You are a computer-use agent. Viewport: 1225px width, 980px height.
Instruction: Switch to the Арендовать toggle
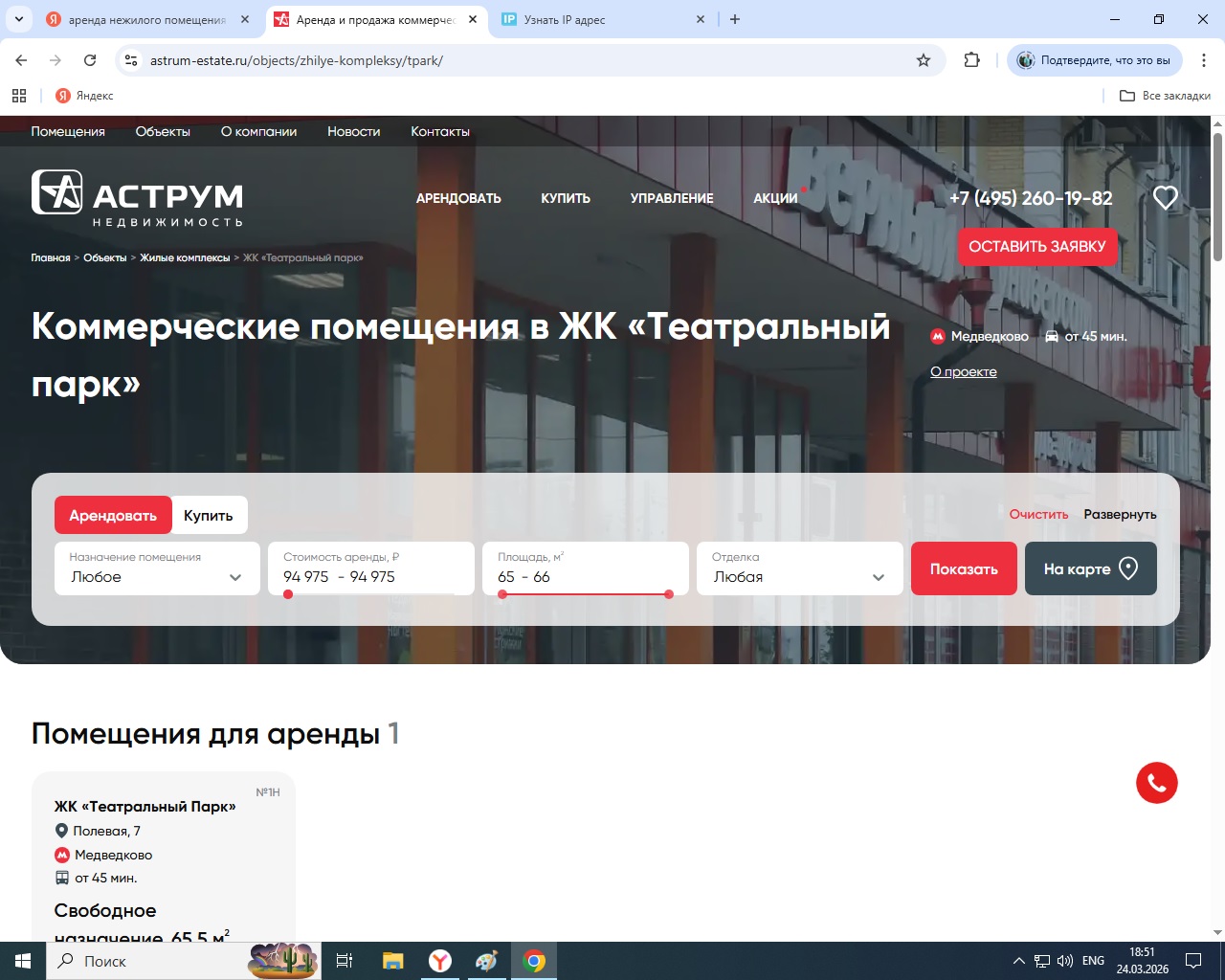click(113, 515)
